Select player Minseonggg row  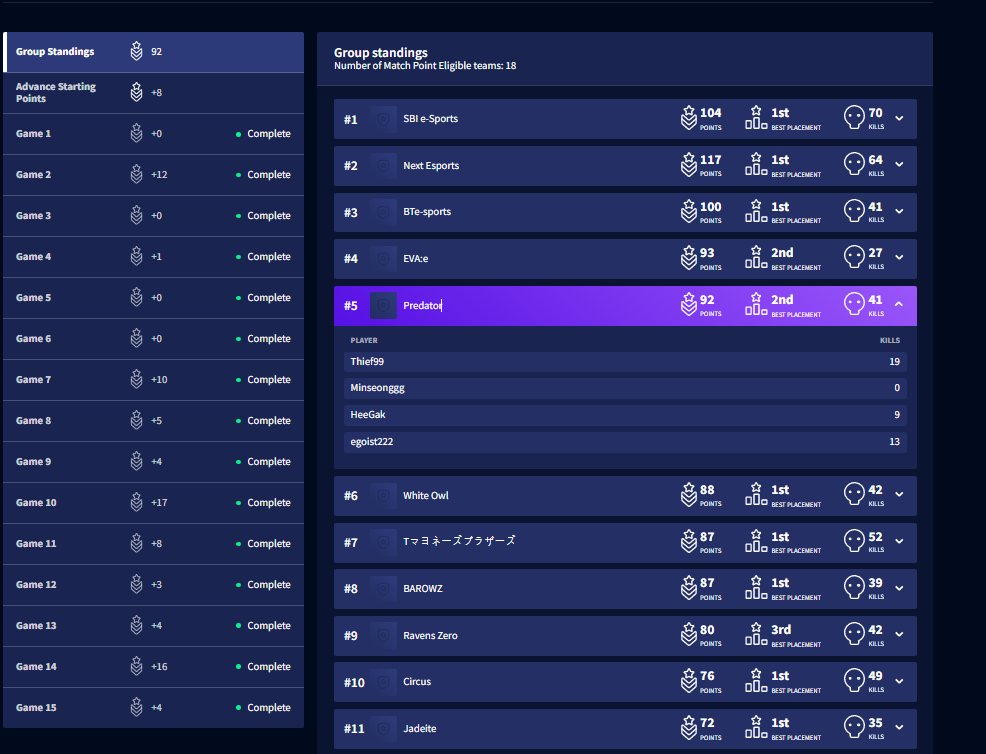(625, 388)
